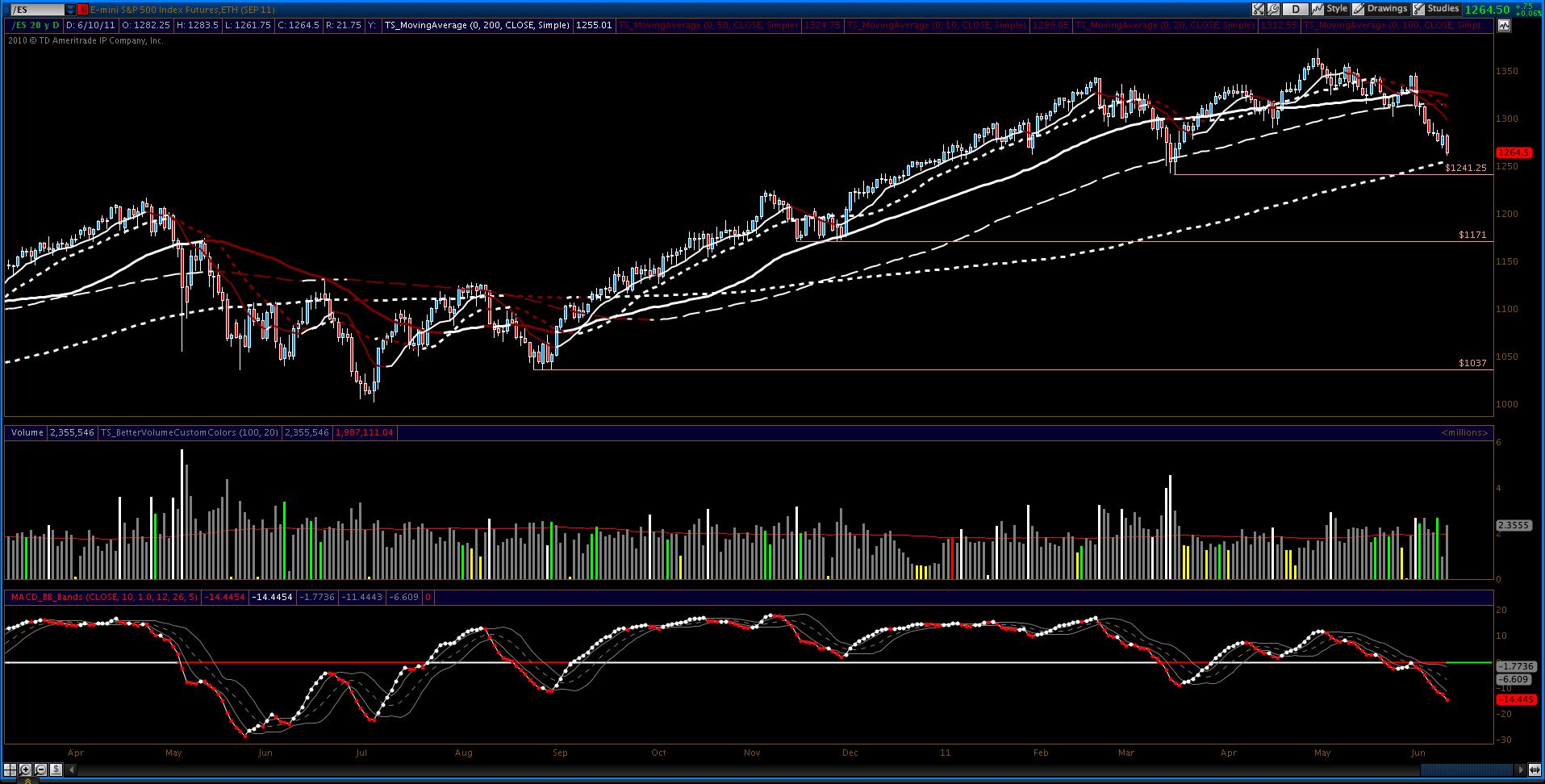Click the L: 1261.75 low value
Image resolution: width=1545 pixels, height=784 pixels.
point(248,26)
